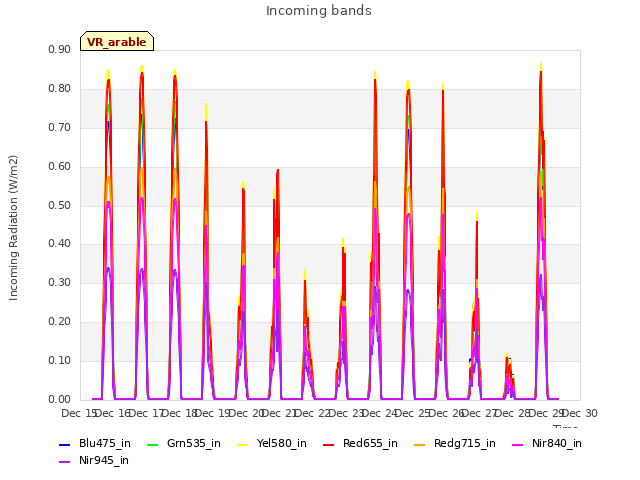
Task: Click the Grn535_in legend label
Action: coord(193,443)
